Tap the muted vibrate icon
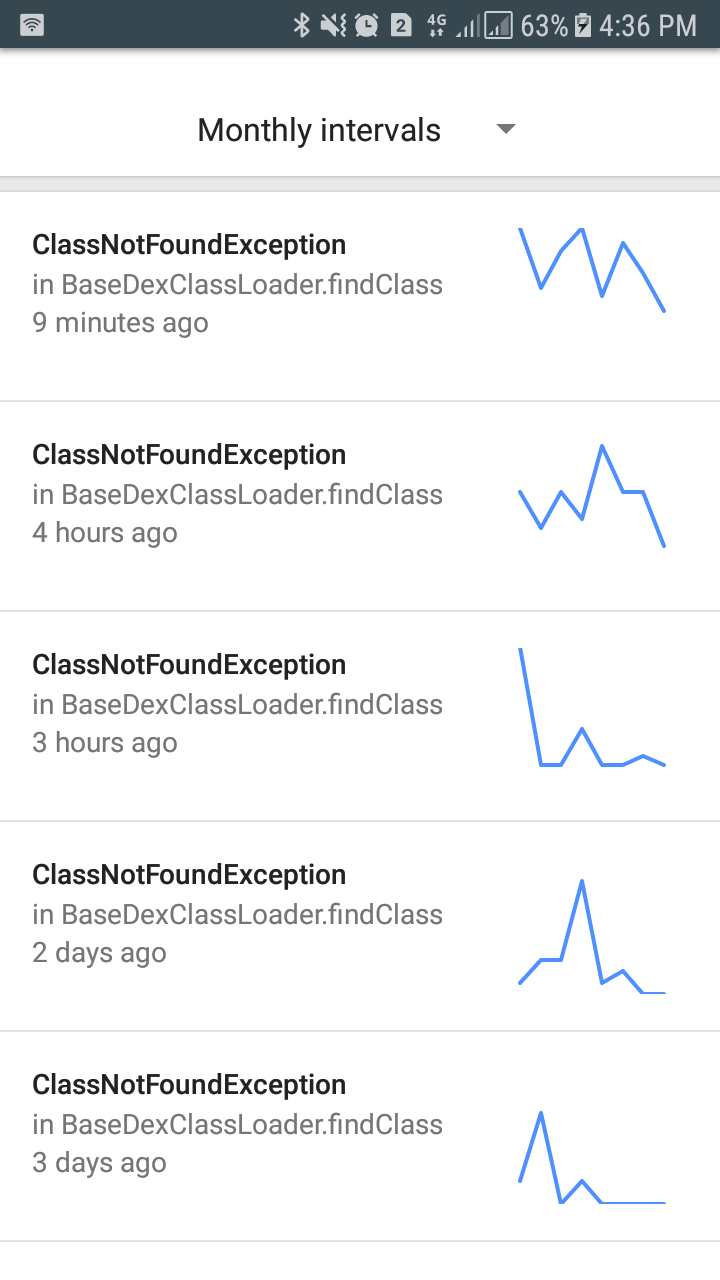The width and height of the screenshot is (720, 1280). 333,25
